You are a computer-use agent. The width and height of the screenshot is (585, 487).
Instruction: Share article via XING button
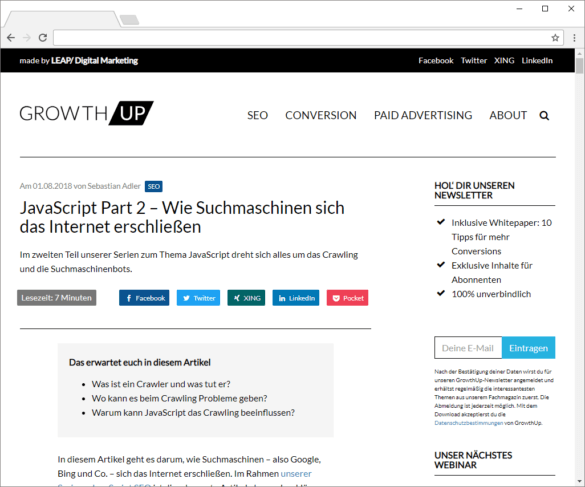coord(246,298)
